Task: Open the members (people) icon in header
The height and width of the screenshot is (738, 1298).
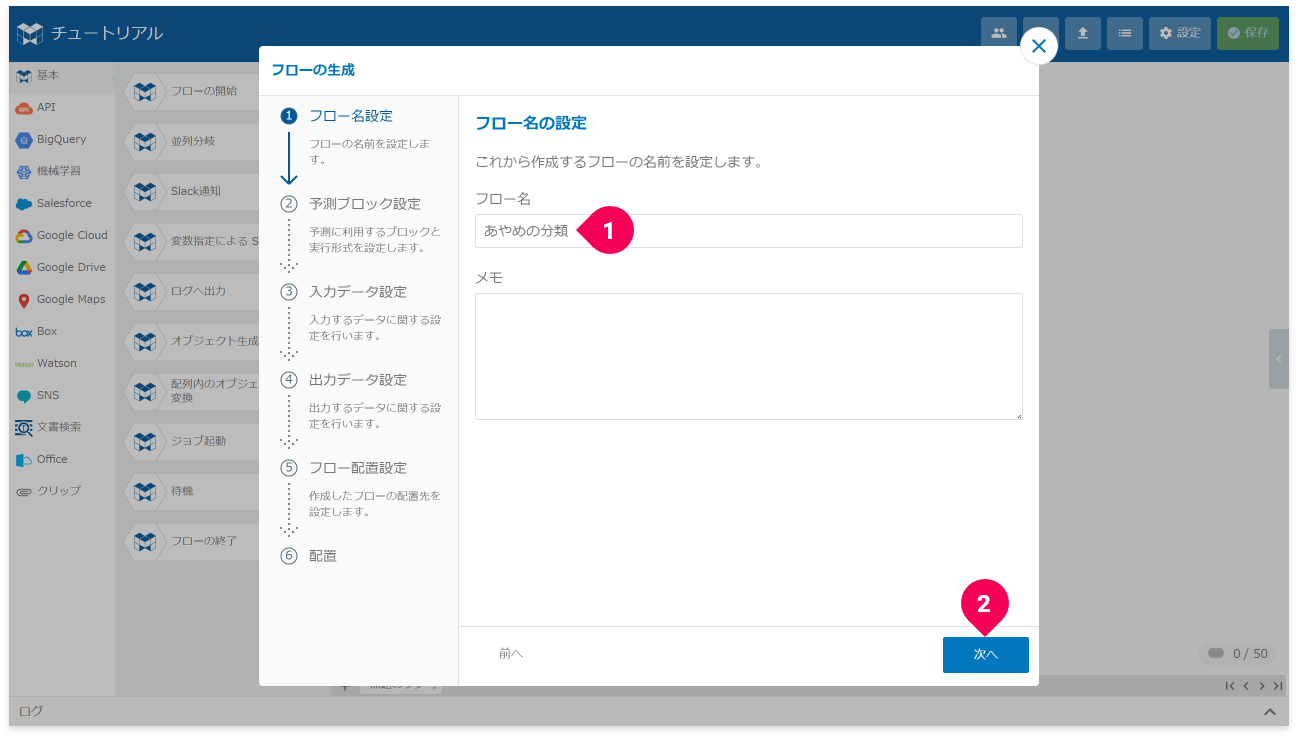Action: [998, 33]
